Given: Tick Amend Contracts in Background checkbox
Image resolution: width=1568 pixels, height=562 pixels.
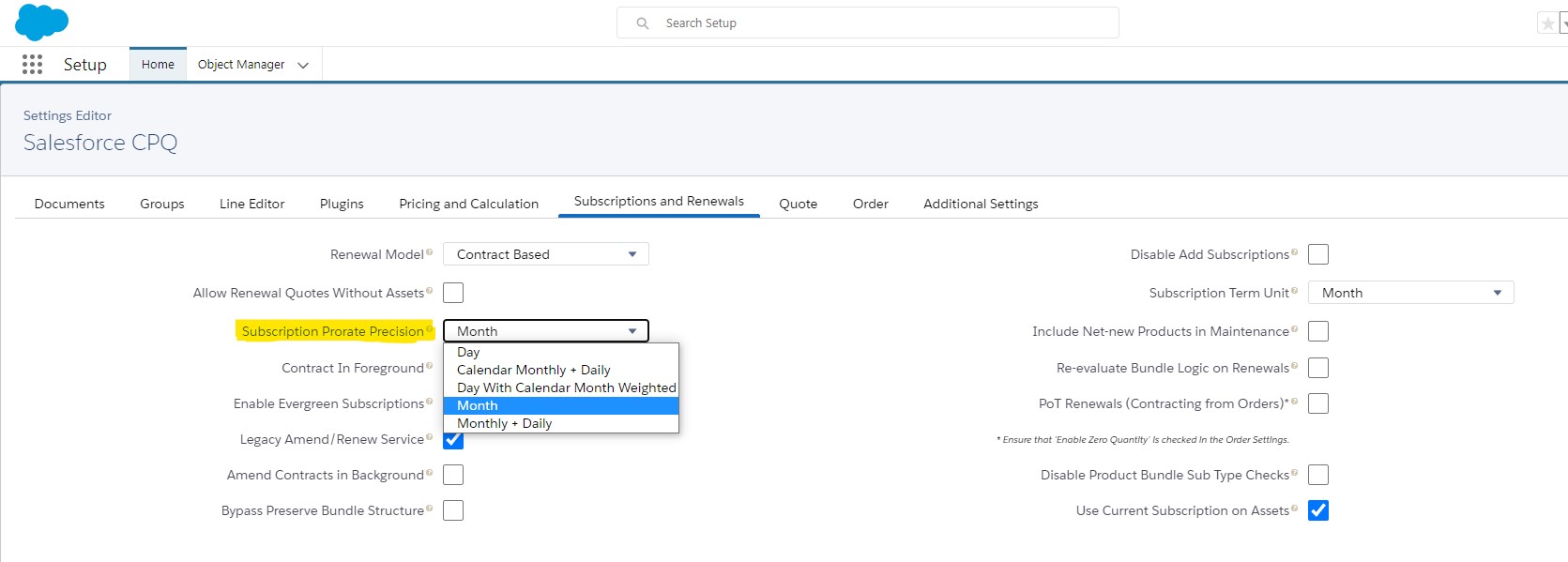Looking at the screenshot, I should [453, 475].
